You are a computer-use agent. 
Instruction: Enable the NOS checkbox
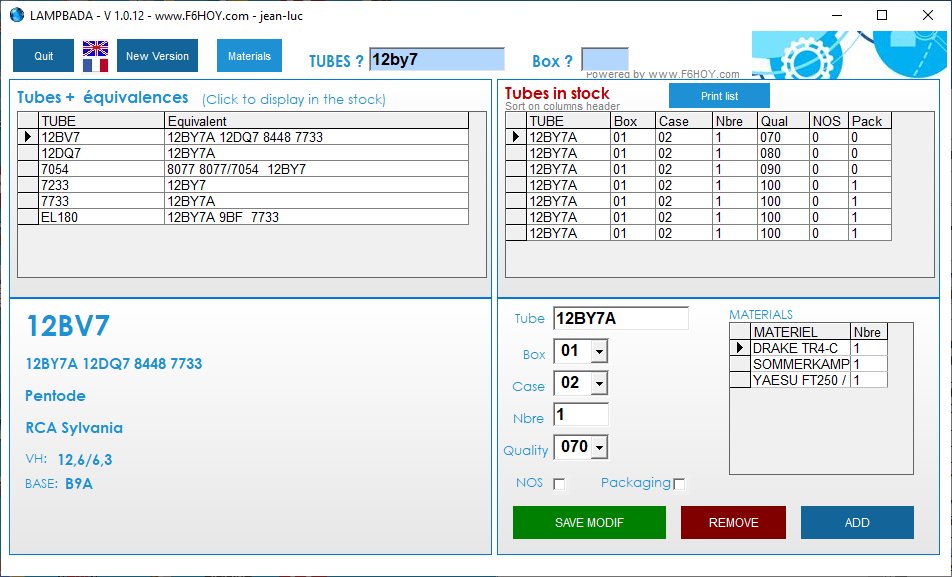559,484
